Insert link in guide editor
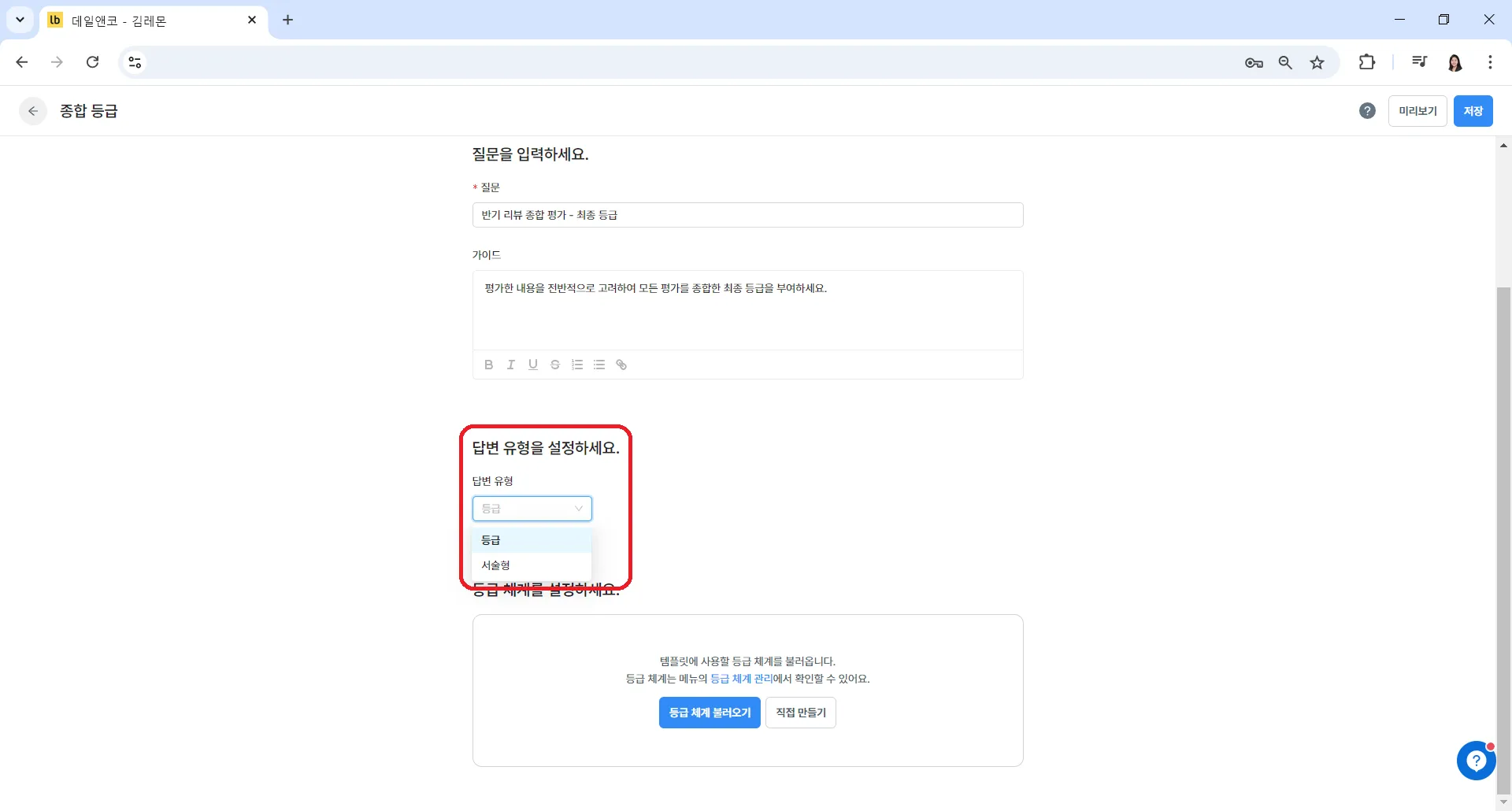1512x811 pixels. click(621, 365)
